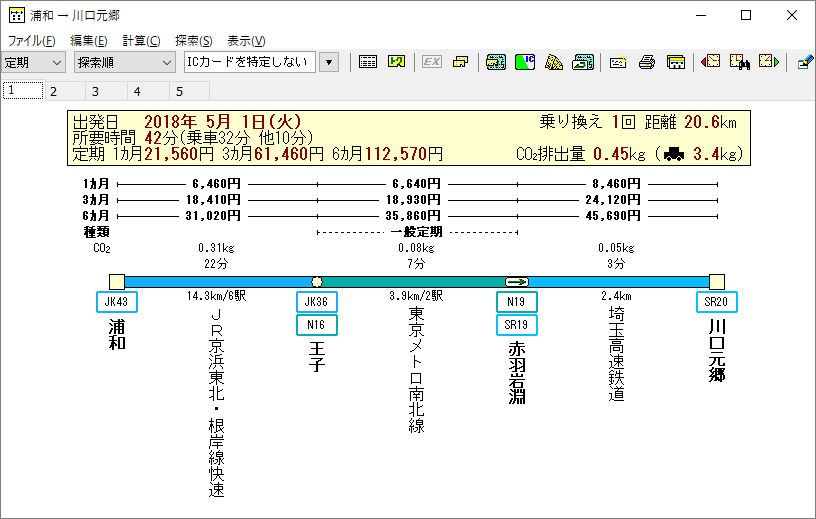Screen dimensions: 816x519
Task: Click the 赤羽岩淵 station name
Action: click(517, 373)
